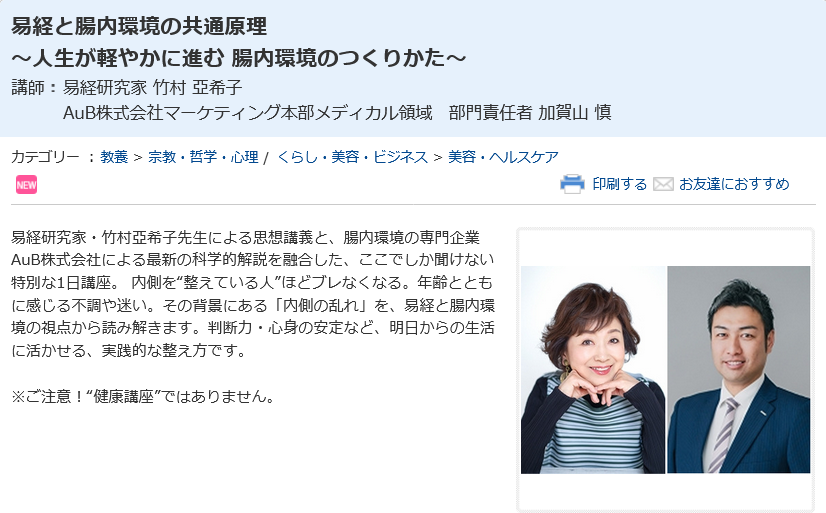Open the 美容・ヘルスケア category link
826x513 pixels.
pos(503,157)
